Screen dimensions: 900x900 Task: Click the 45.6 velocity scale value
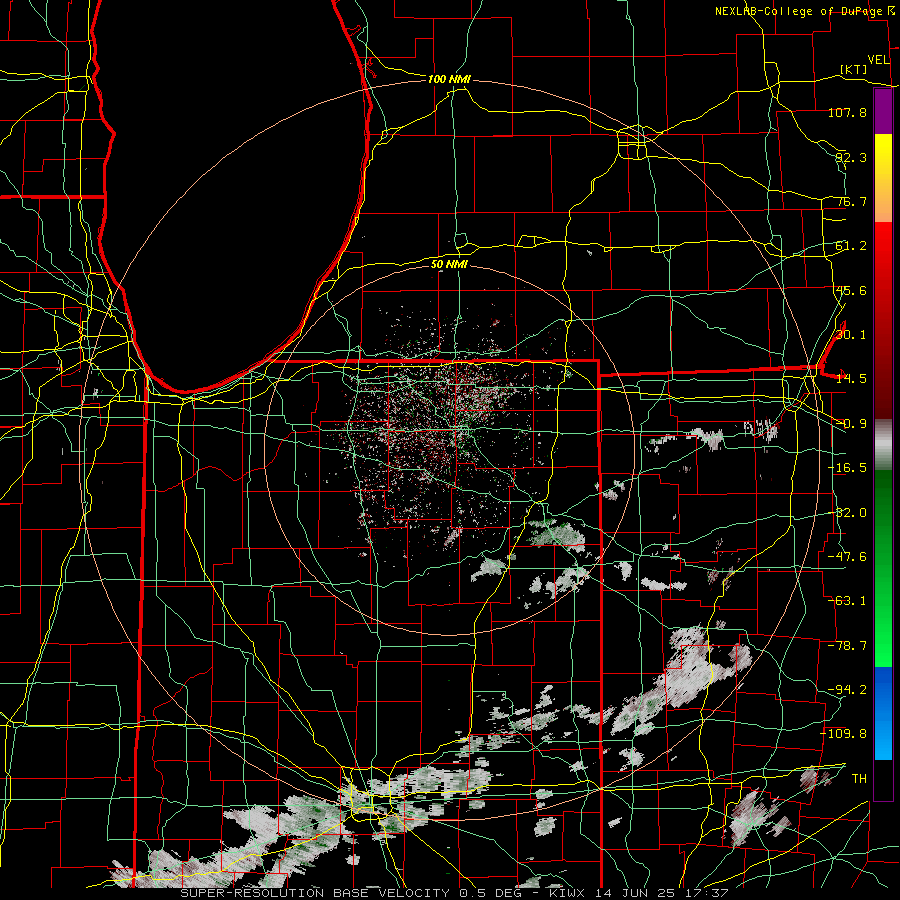coord(851,290)
